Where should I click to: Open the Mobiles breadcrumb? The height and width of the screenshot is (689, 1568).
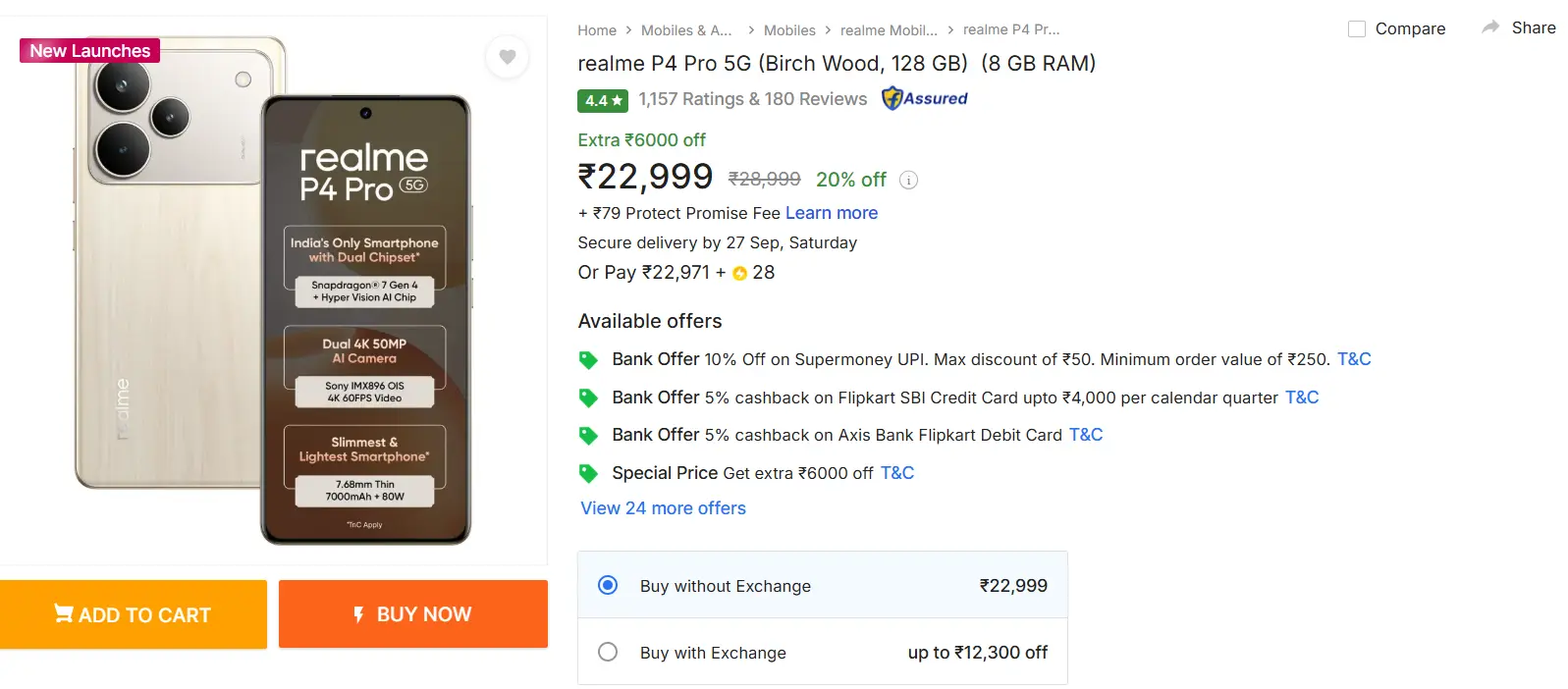[x=790, y=30]
